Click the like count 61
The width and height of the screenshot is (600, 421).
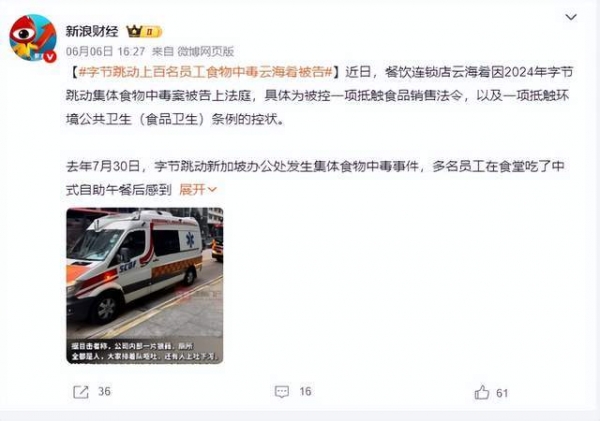(502, 393)
